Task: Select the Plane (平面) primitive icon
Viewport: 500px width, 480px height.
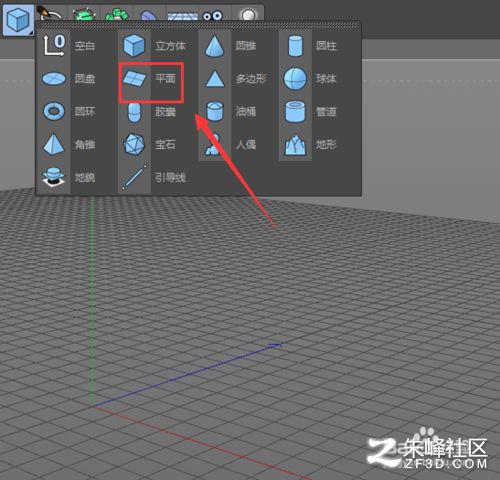Action: click(x=134, y=78)
